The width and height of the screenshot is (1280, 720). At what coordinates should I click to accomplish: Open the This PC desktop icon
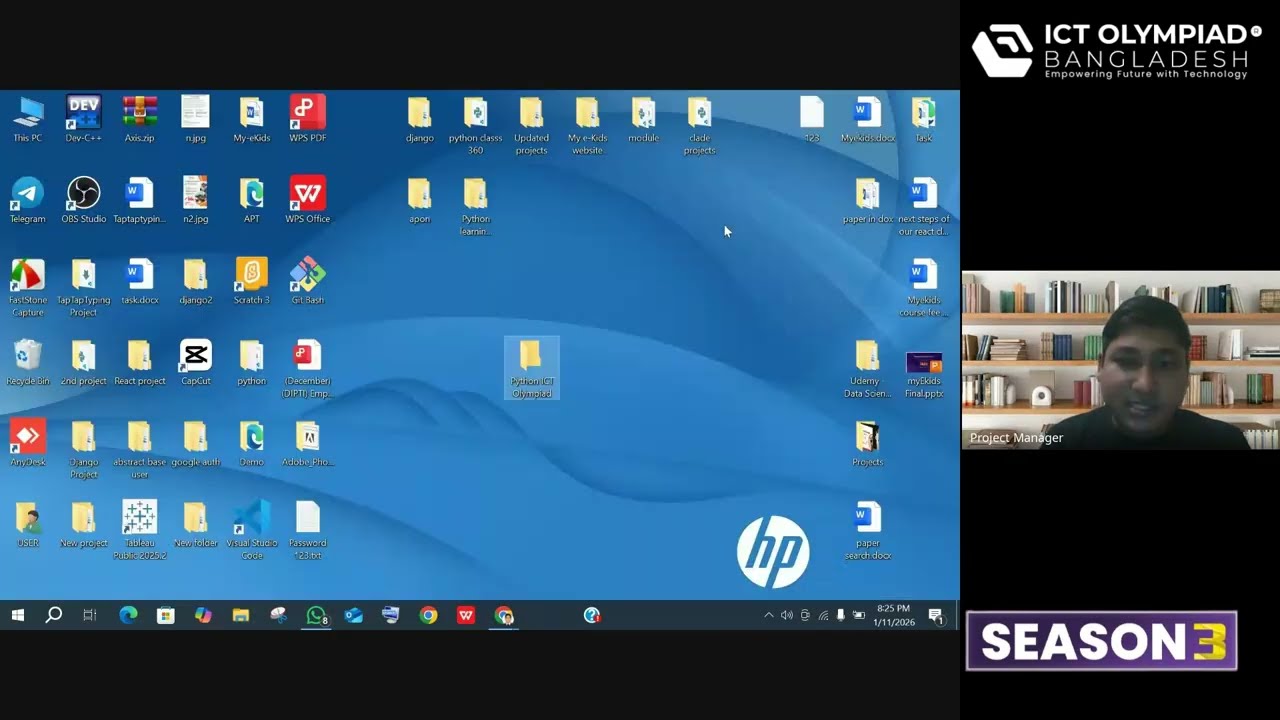pos(28,119)
